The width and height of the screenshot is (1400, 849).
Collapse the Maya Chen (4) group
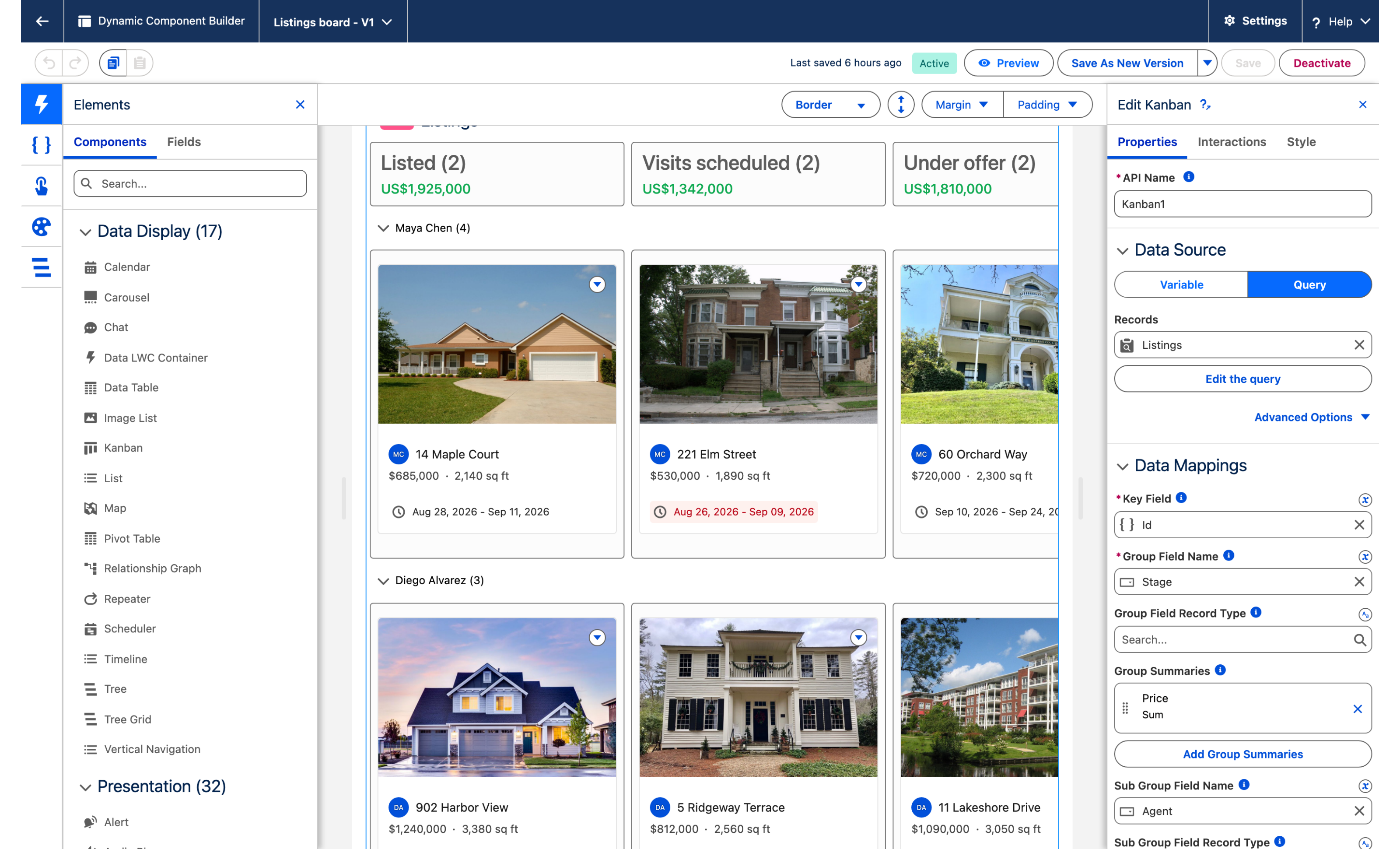(x=384, y=228)
